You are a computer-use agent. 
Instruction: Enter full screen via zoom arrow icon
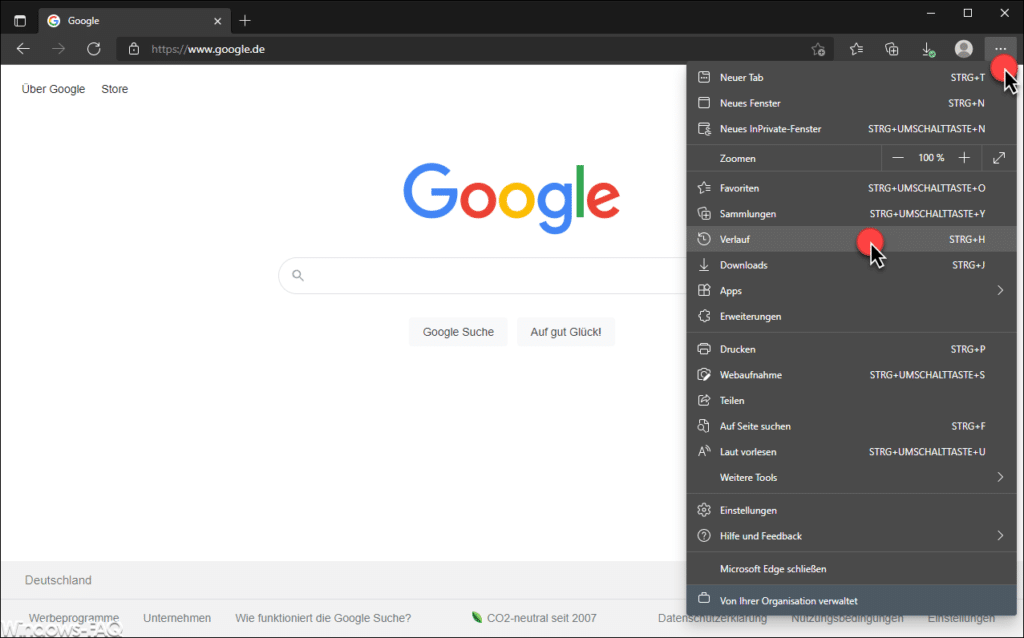click(x=999, y=158)
